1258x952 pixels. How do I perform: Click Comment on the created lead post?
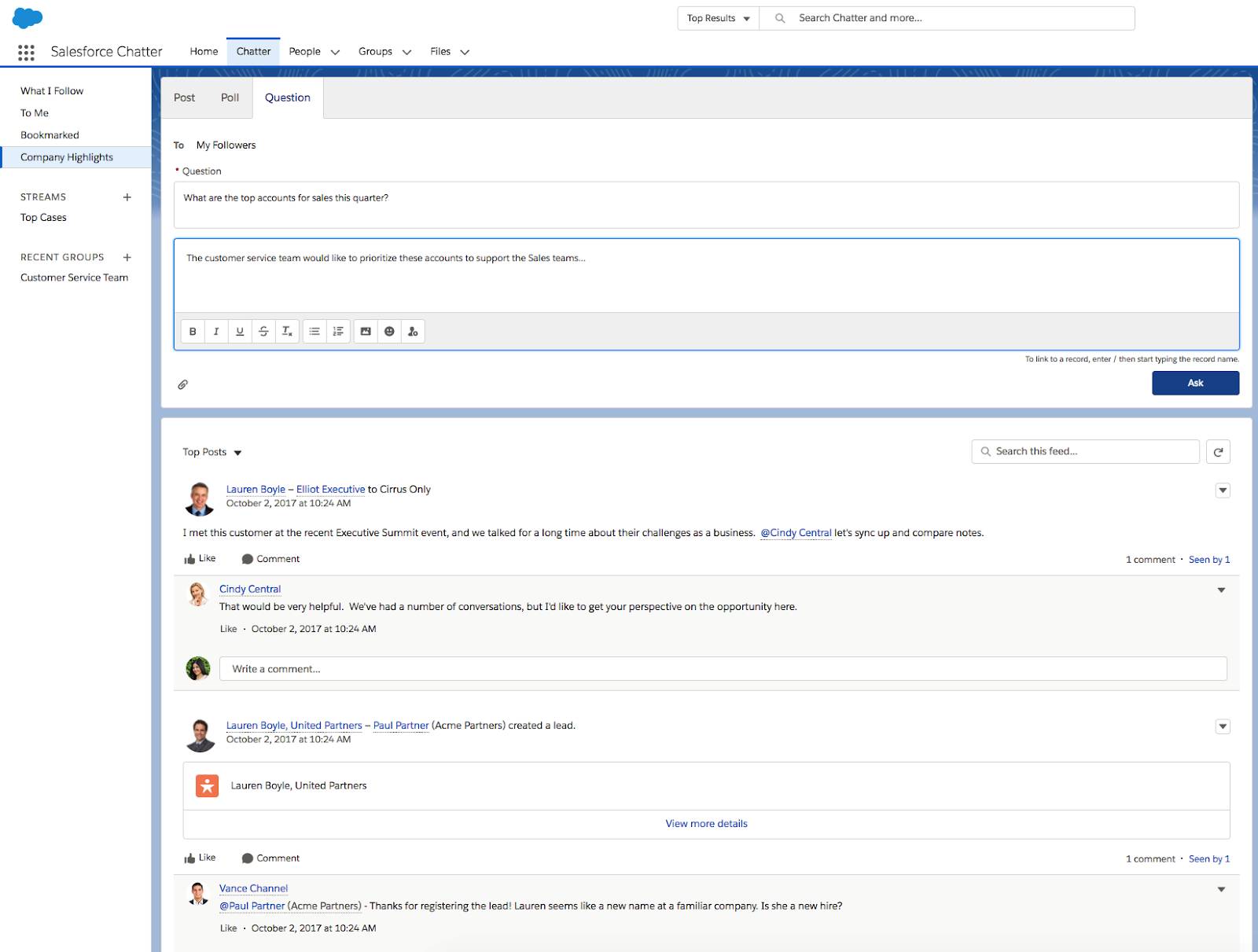point(270,858)
